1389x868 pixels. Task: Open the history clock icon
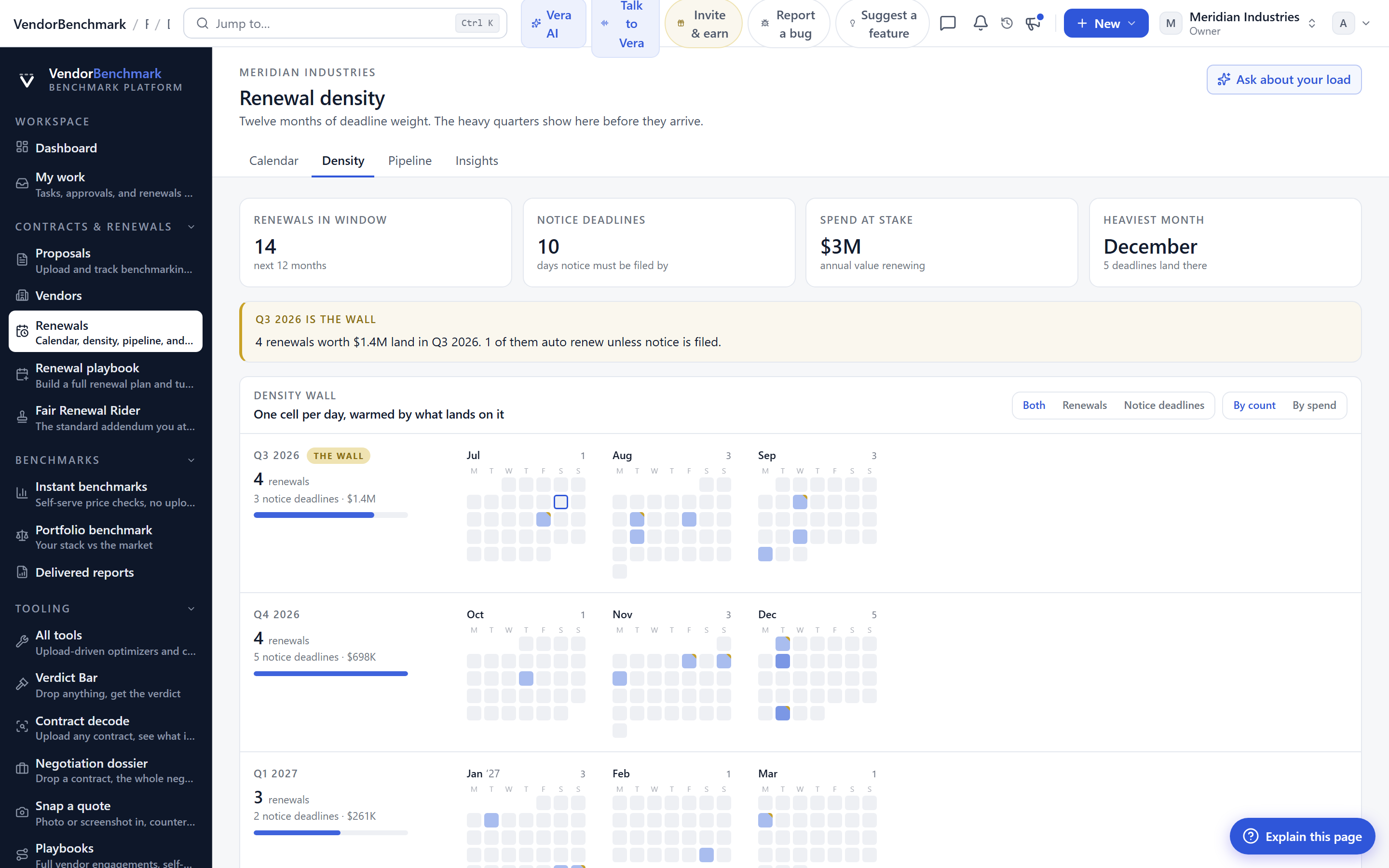click(x=1007, y=23)
